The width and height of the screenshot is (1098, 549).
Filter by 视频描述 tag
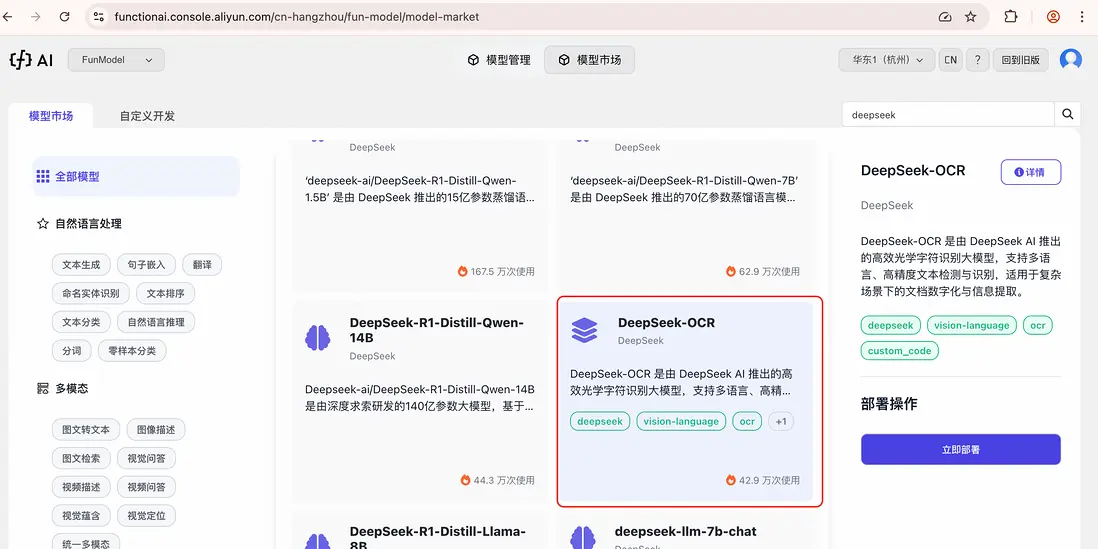click(81, 487)
